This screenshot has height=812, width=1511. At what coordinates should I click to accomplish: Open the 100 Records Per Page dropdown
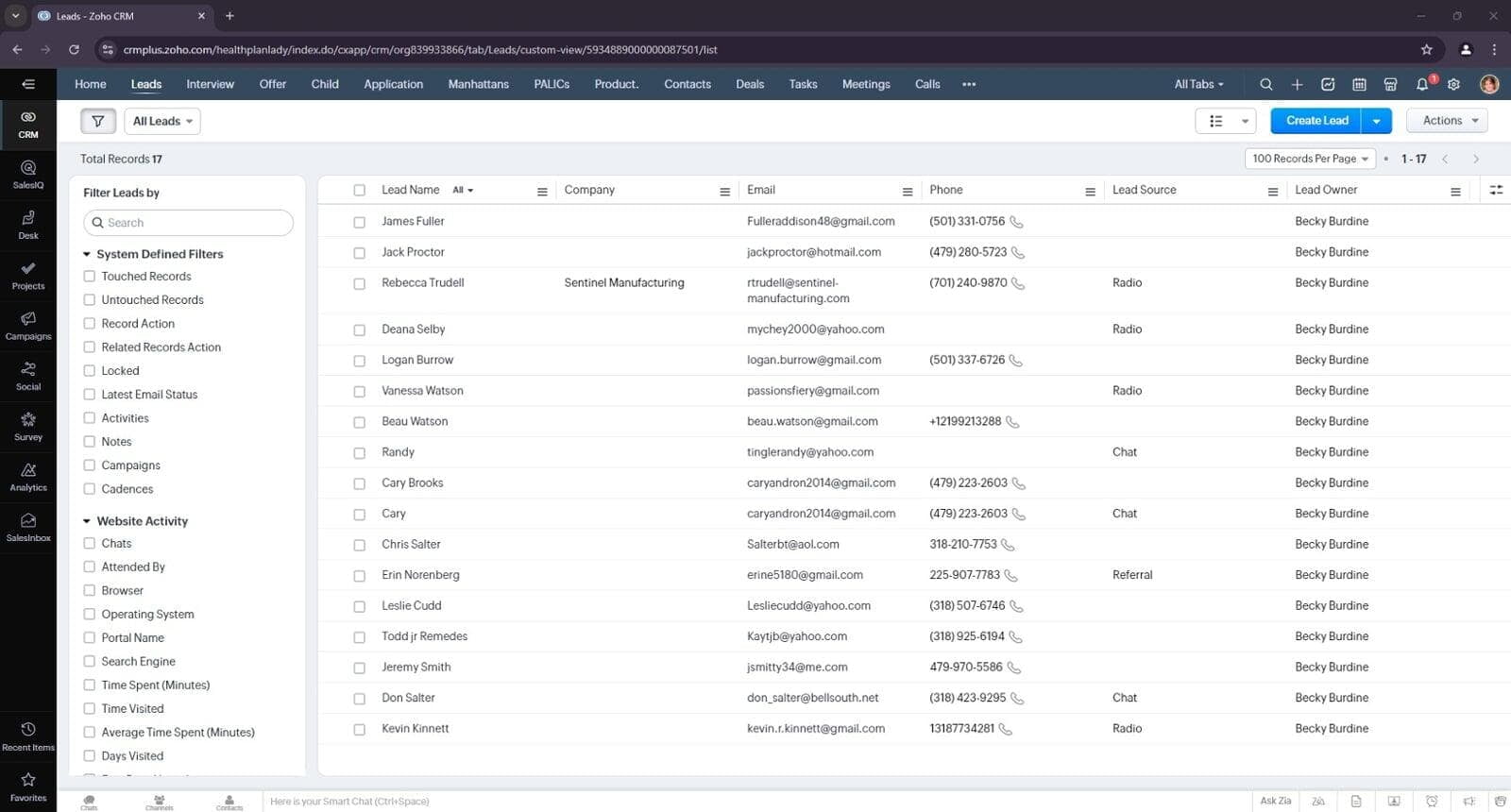coord(1310,159)
